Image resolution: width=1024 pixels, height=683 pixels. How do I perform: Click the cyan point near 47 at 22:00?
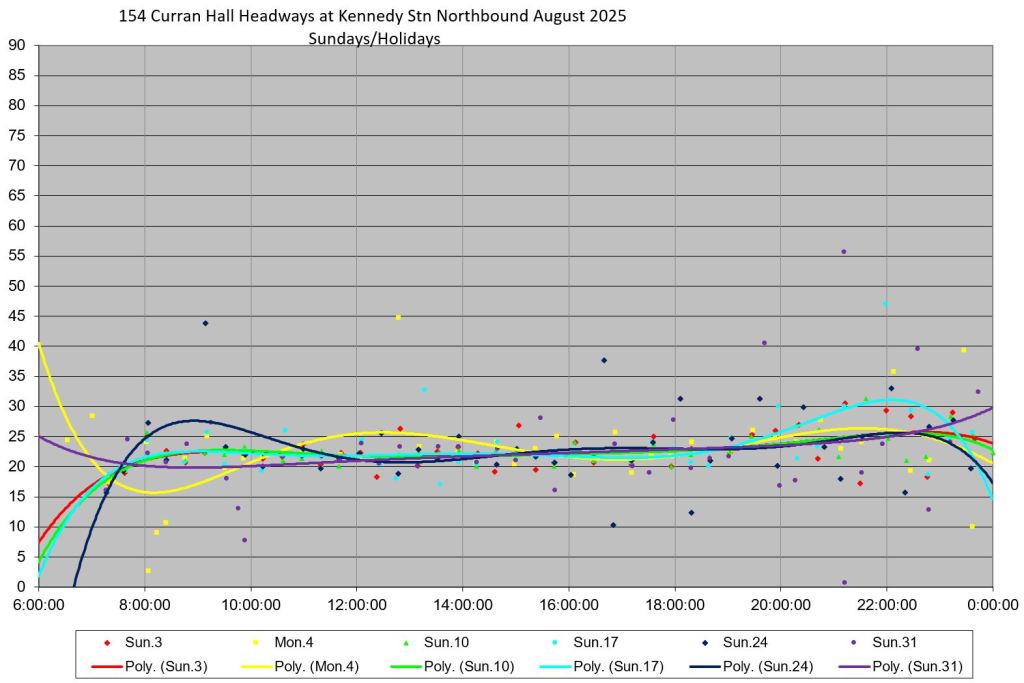885,303
